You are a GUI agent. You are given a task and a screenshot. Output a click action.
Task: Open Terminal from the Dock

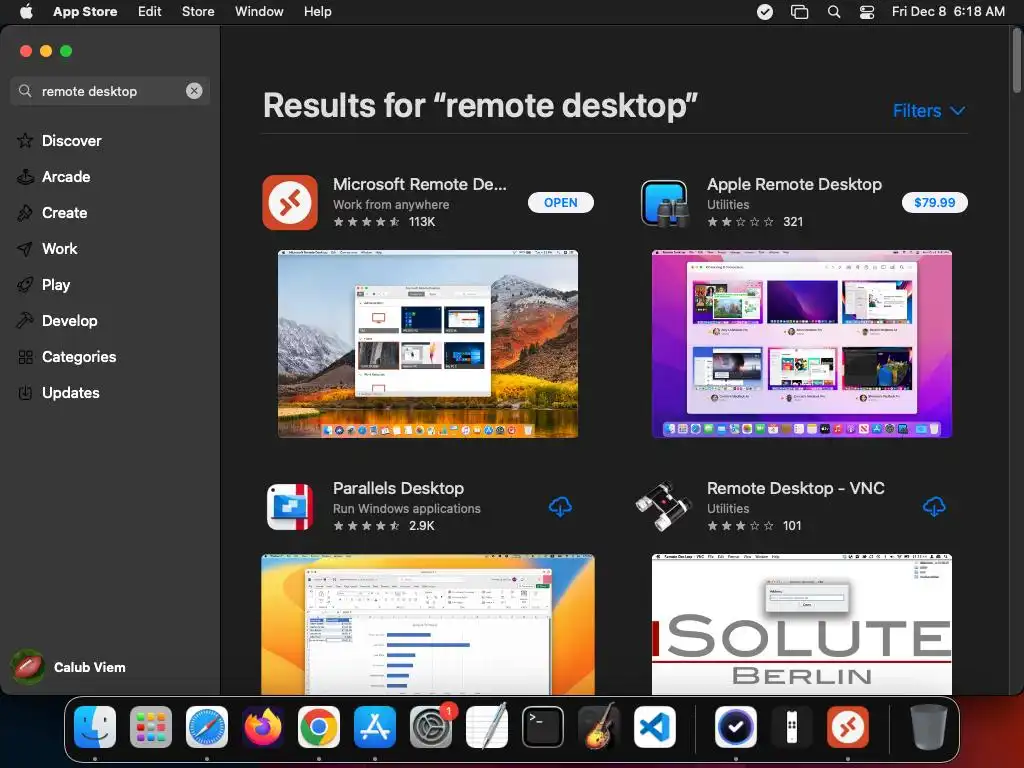(543, 727)
